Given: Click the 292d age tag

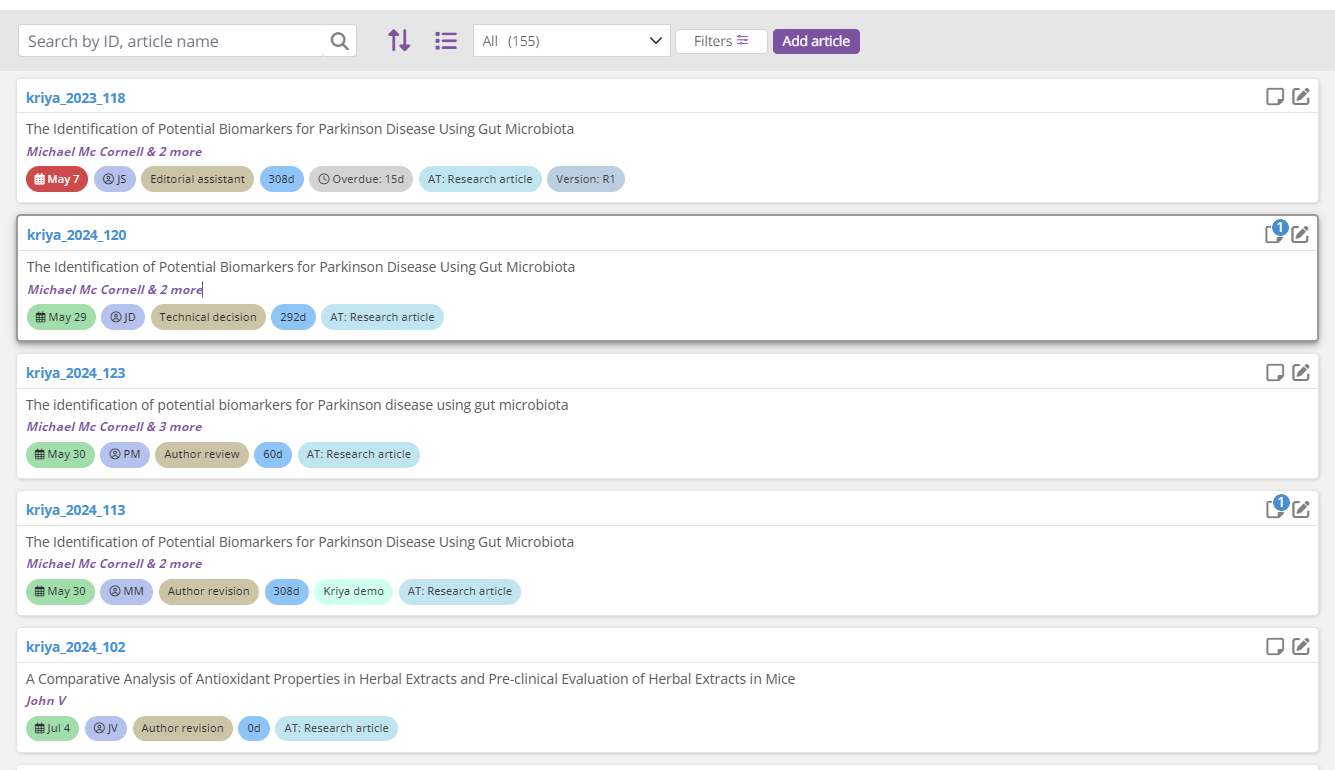Looking at the screenshot, I should coord(293,317).
